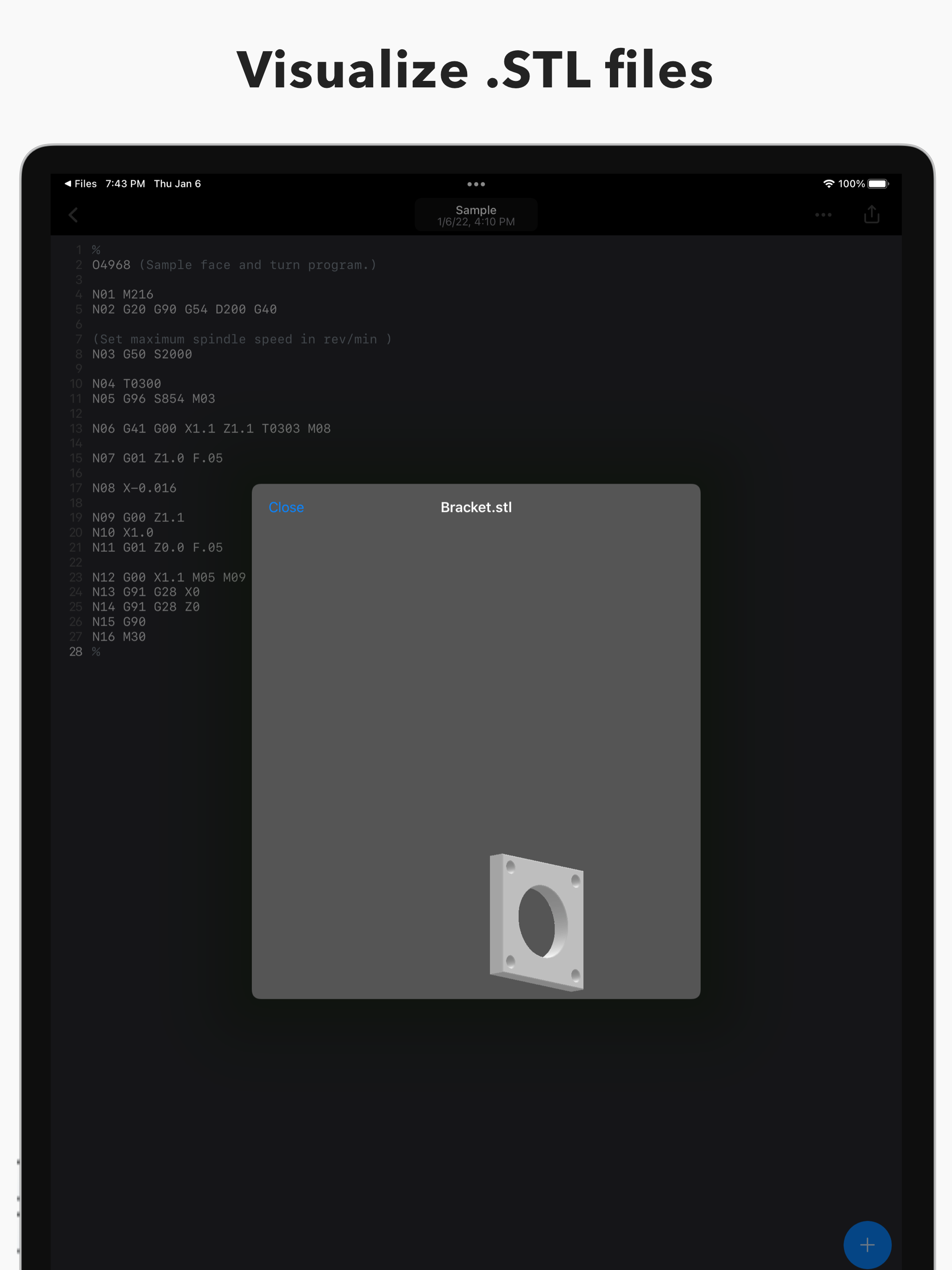Open the share icon
The image size is (952, 1270).
tap(871, 214)
